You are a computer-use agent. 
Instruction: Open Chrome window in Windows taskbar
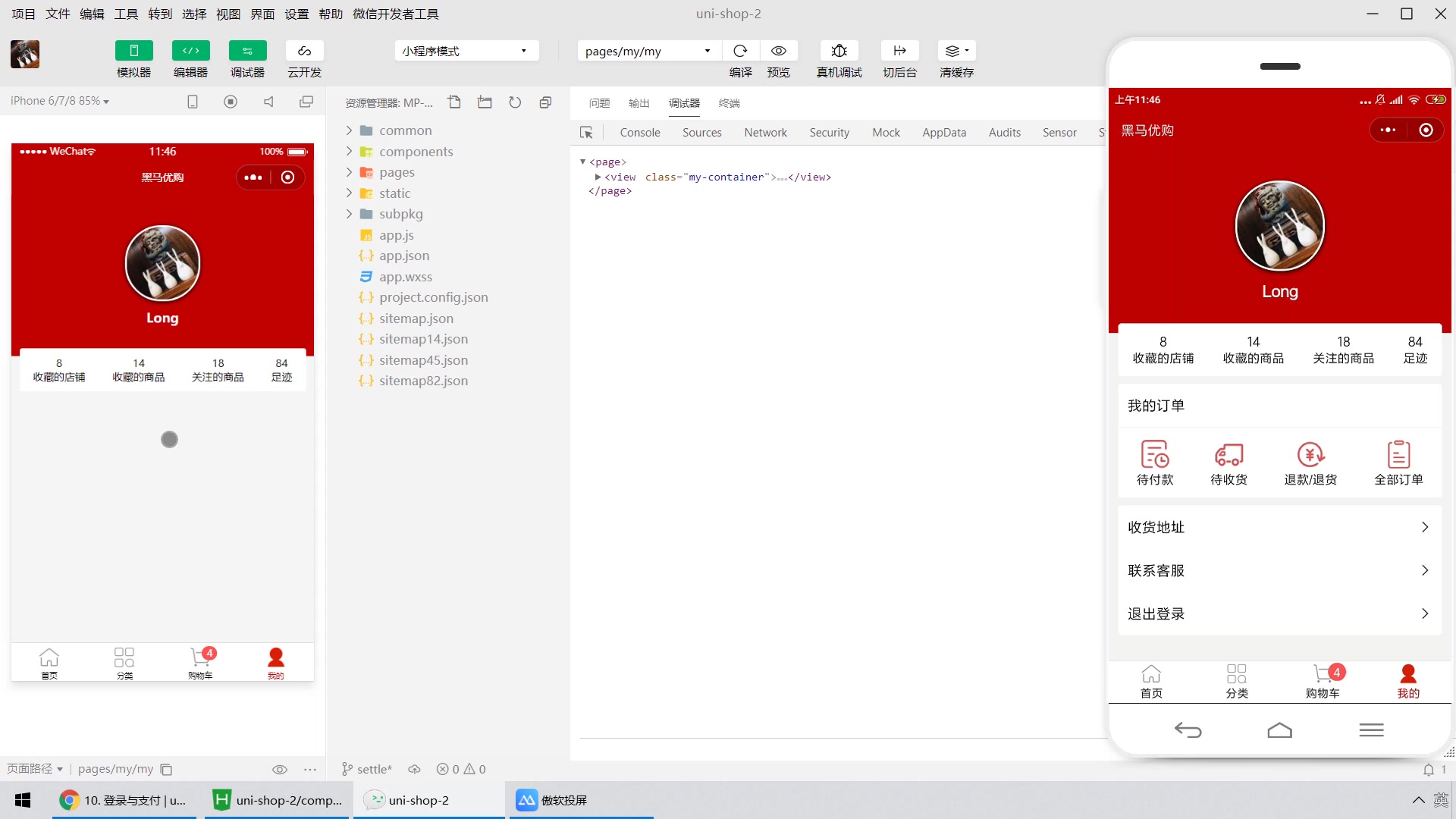(124, 800)
